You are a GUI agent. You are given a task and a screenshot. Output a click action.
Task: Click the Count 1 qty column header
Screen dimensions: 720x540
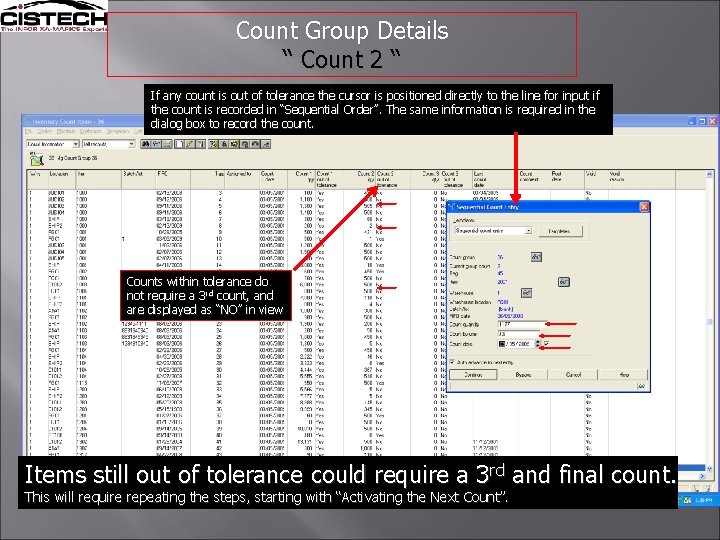(x=302, y=179)
